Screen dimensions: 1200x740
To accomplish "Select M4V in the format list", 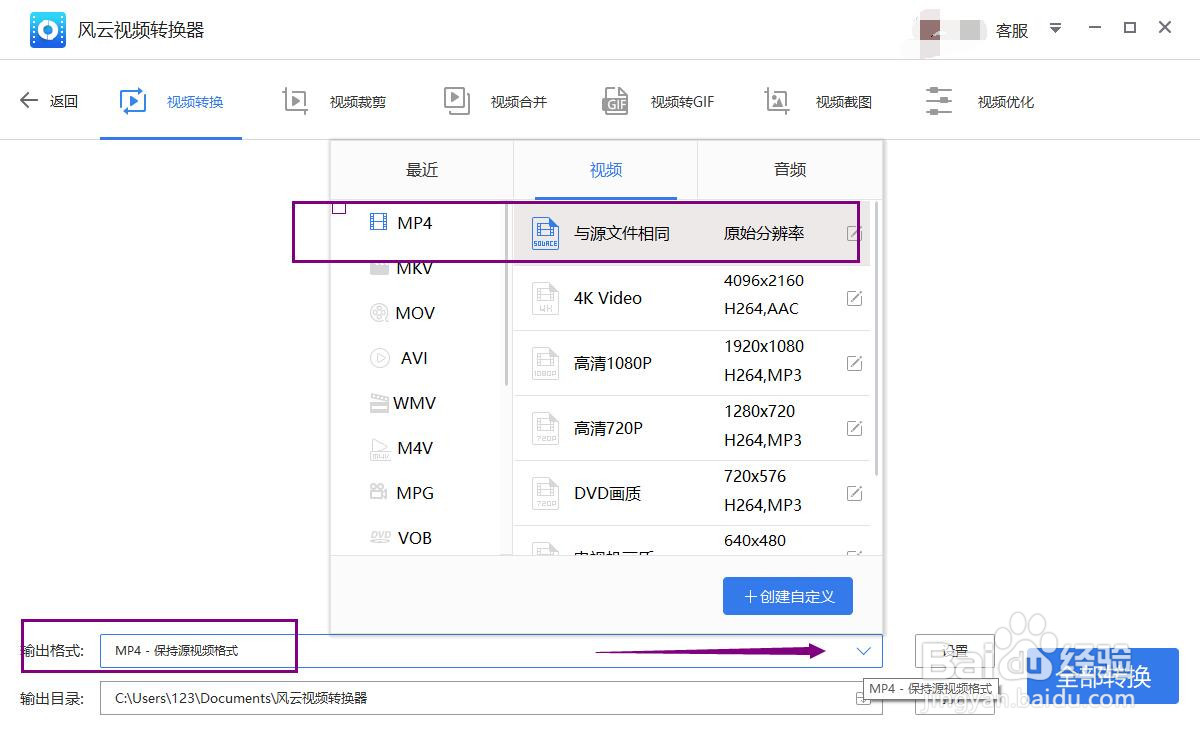I will tap(415, 448).
